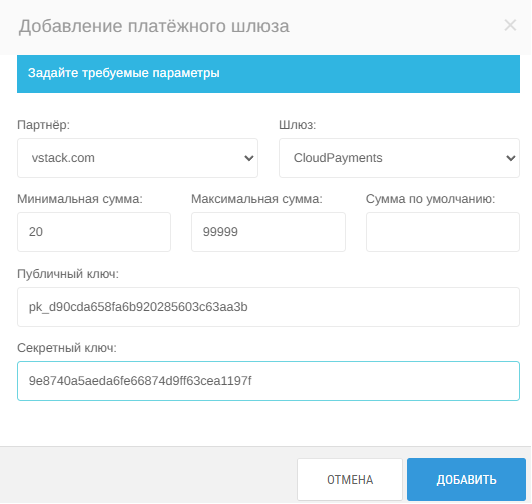Click the 'Шлюз:' label
This screenshot has width=532, height=504.
click(x=298, y=125)
